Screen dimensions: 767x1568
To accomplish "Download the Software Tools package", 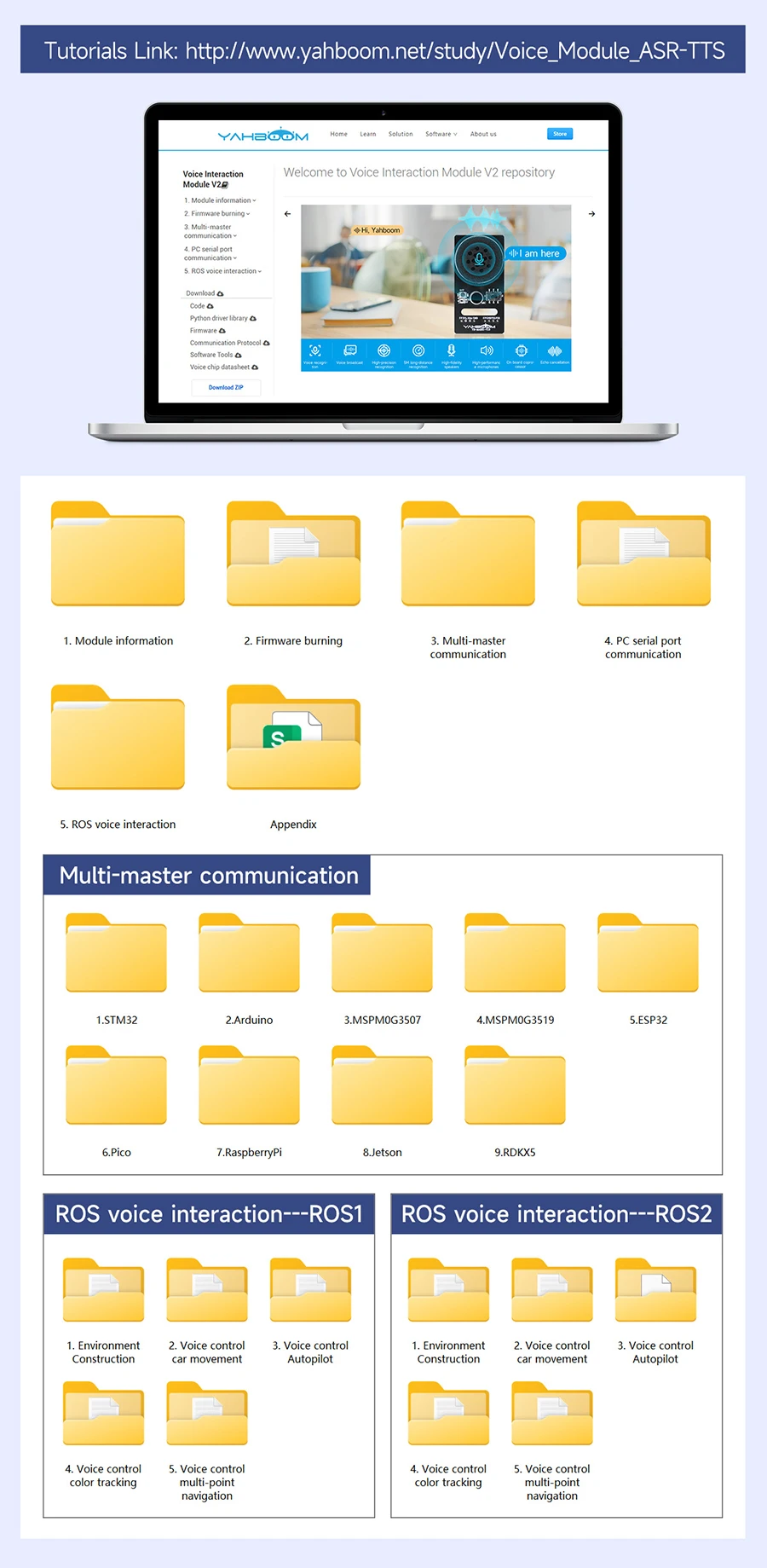I will click(216, 355).
